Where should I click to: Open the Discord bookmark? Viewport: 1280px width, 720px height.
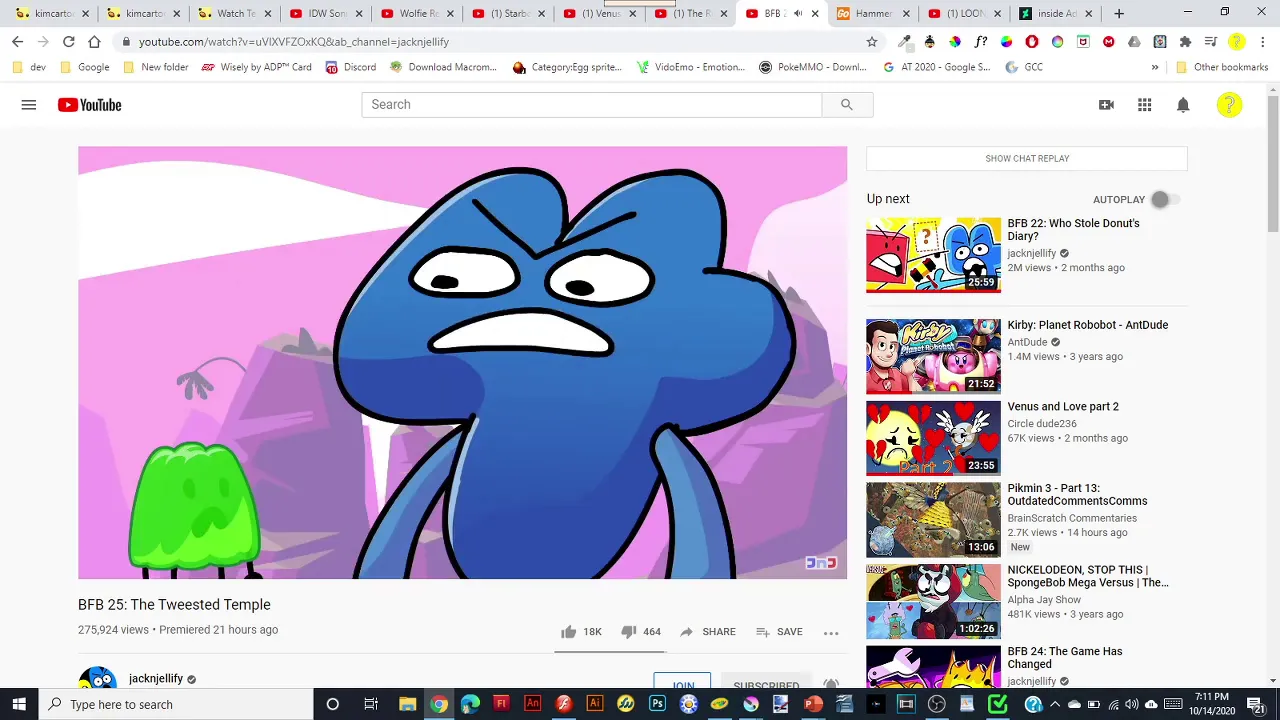pos(350,67)
